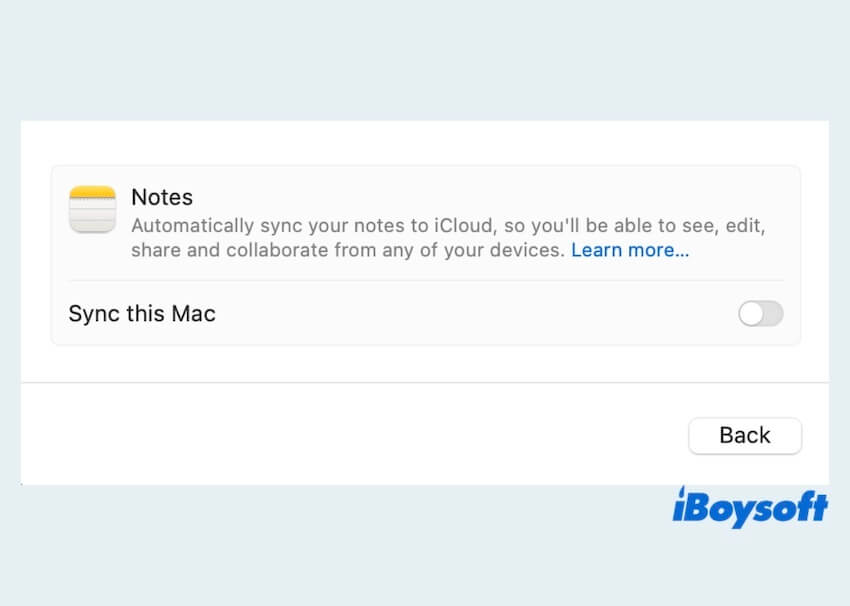Flip the switch next to Sync this Mac

pos(761,314)
